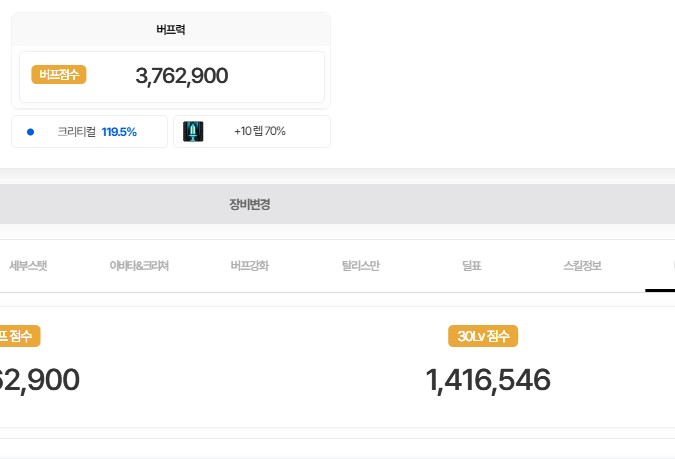Screen dimensions: 675x459
Task: Open the 세부스탯 tab
Action: pos(28,266)
